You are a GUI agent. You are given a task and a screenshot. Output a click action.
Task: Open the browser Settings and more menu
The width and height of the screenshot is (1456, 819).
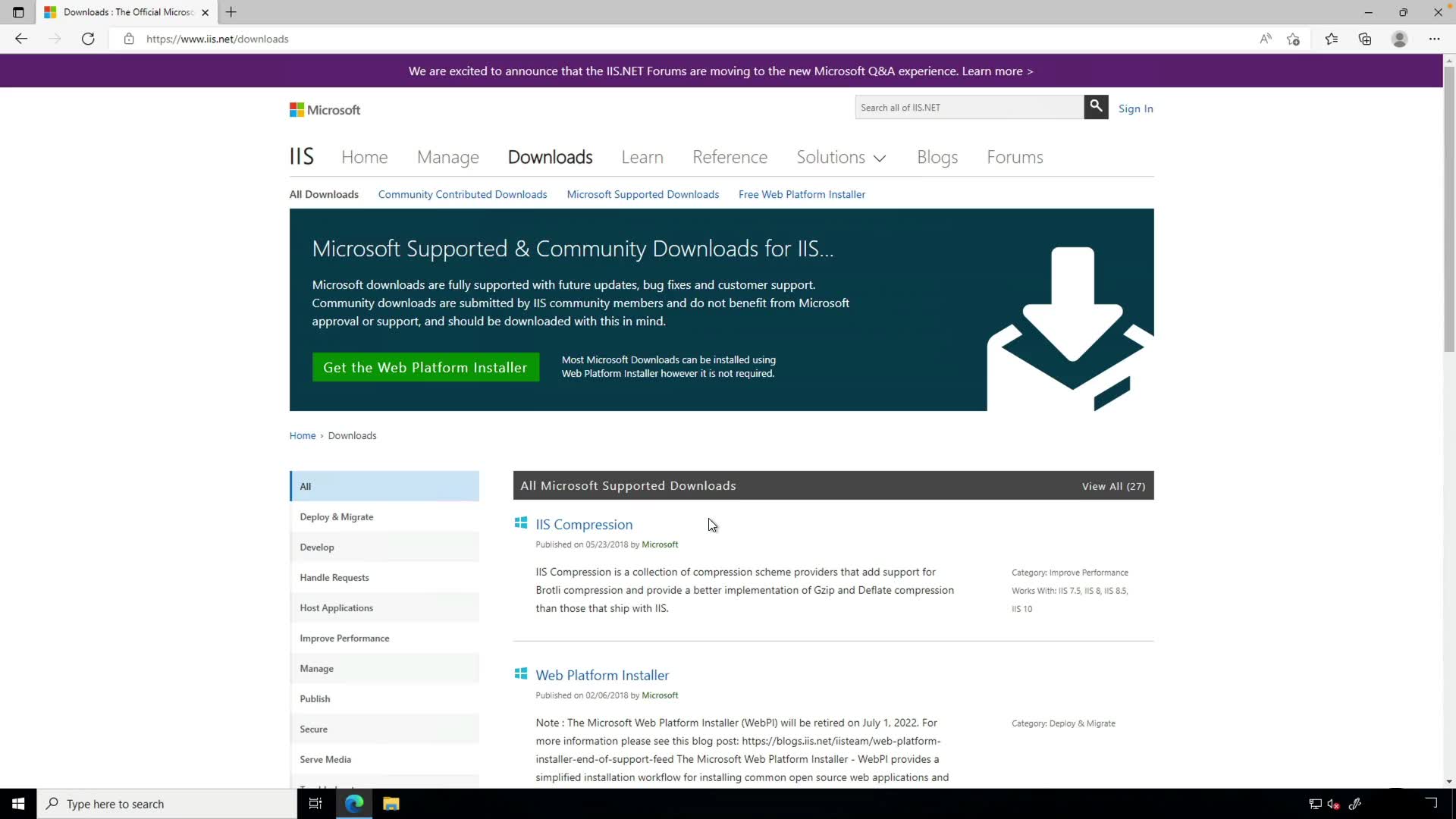[1434, 39]
